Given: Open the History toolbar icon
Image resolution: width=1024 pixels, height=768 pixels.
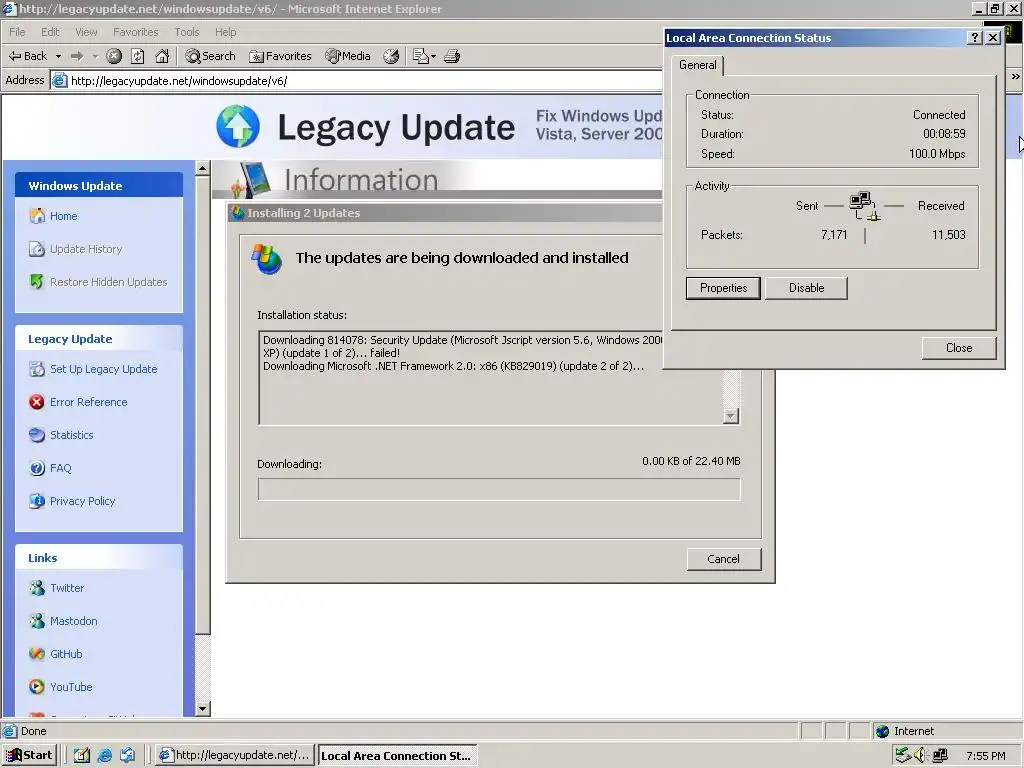Looking at the screenshot, I should click(391, 56).
